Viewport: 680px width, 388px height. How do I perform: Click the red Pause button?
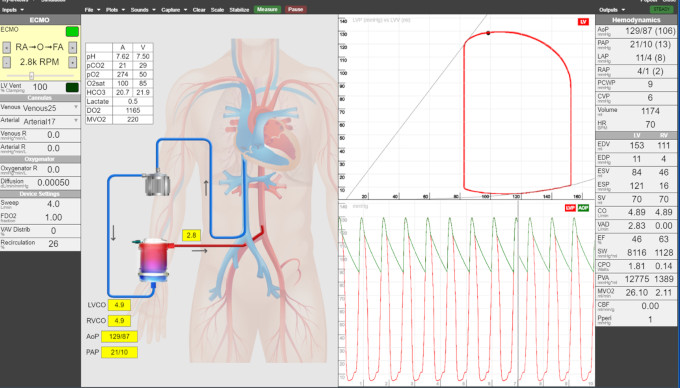(x=296, y=9)
